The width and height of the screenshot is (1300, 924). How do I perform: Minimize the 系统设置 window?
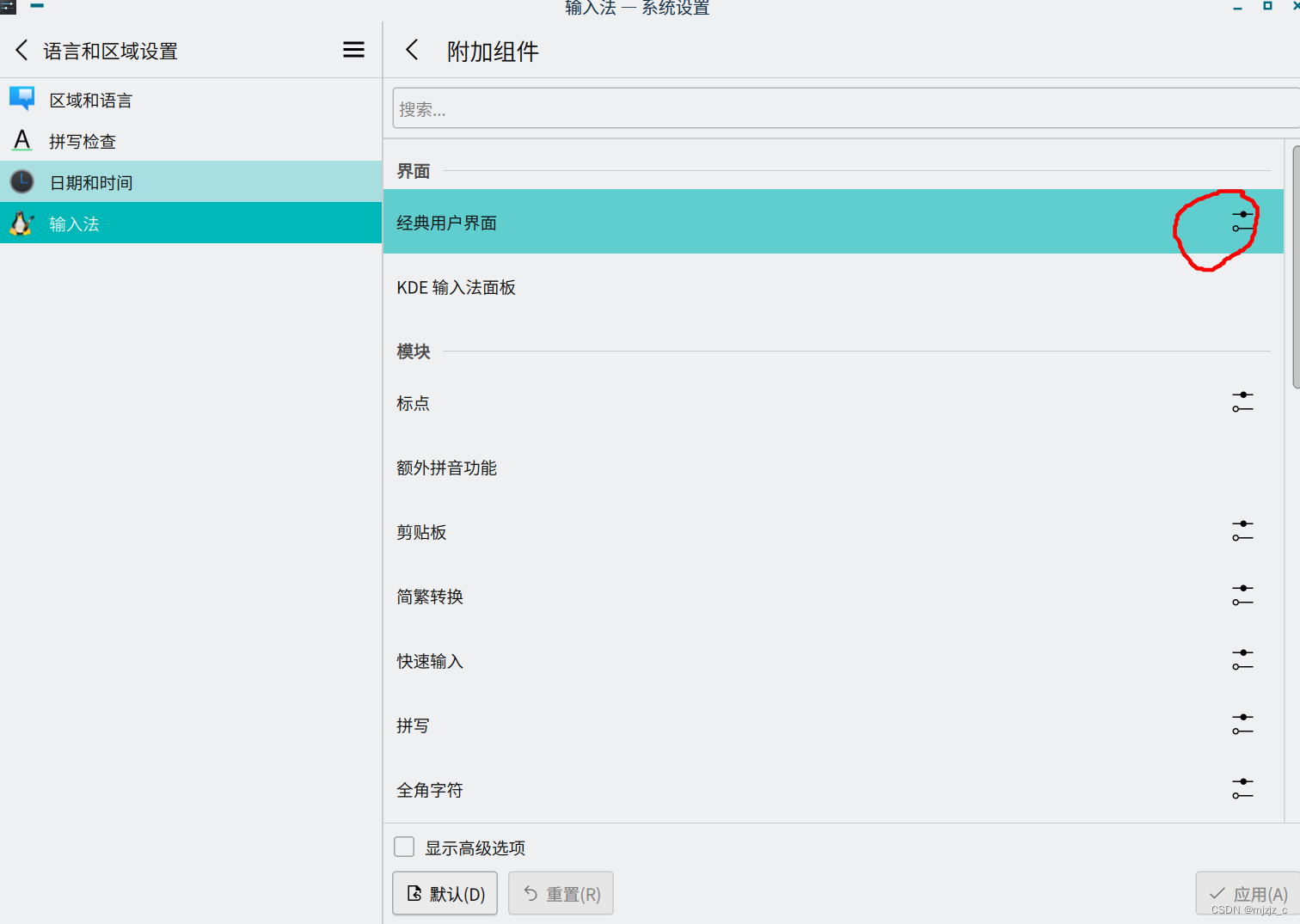[1237, 7]
